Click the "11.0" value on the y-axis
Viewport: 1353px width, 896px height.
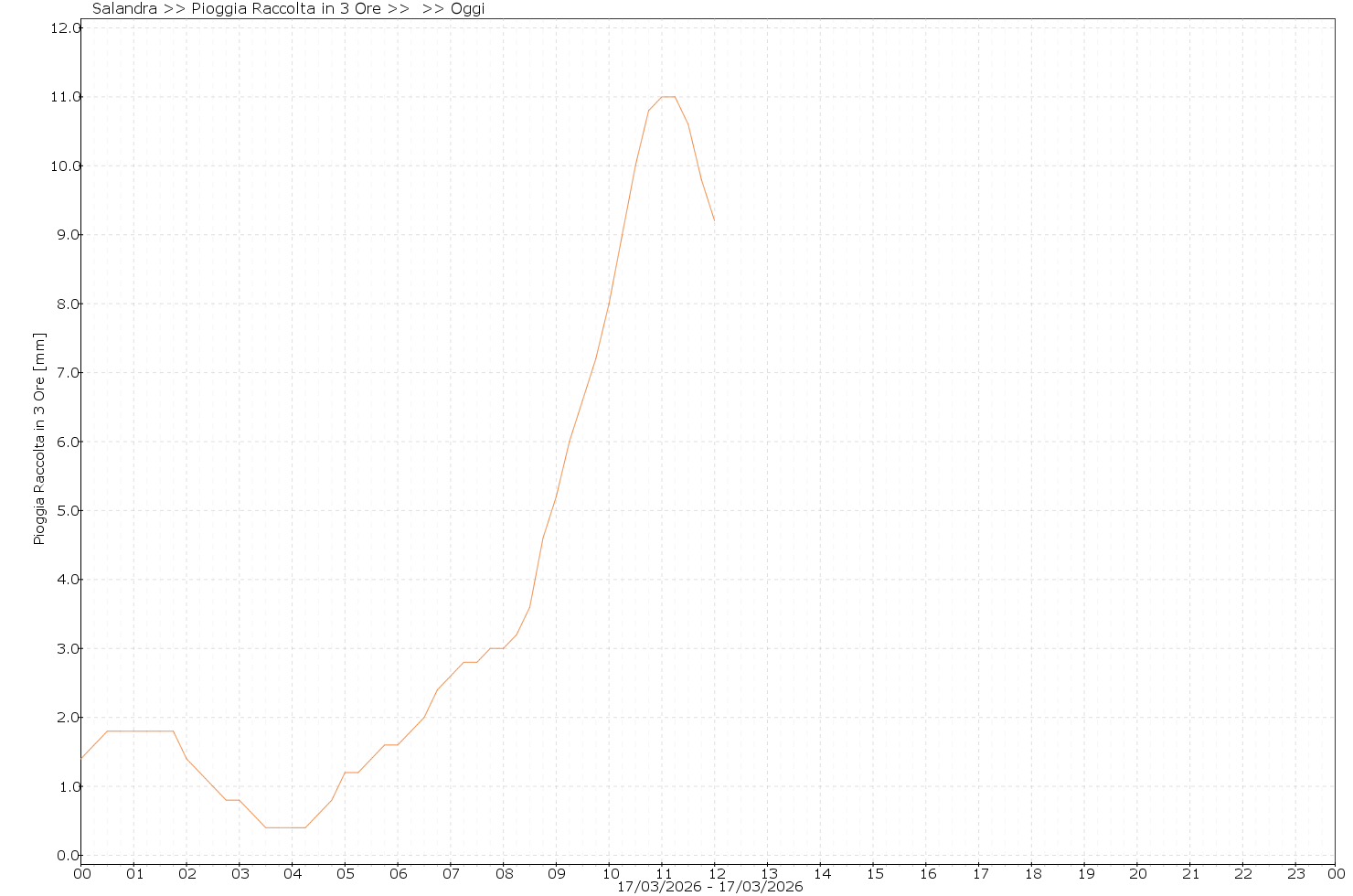click(x=66, y=97)
